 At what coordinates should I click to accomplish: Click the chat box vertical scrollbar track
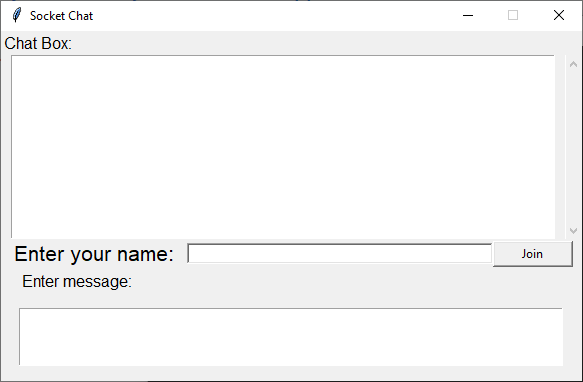(x=573, y=147)
